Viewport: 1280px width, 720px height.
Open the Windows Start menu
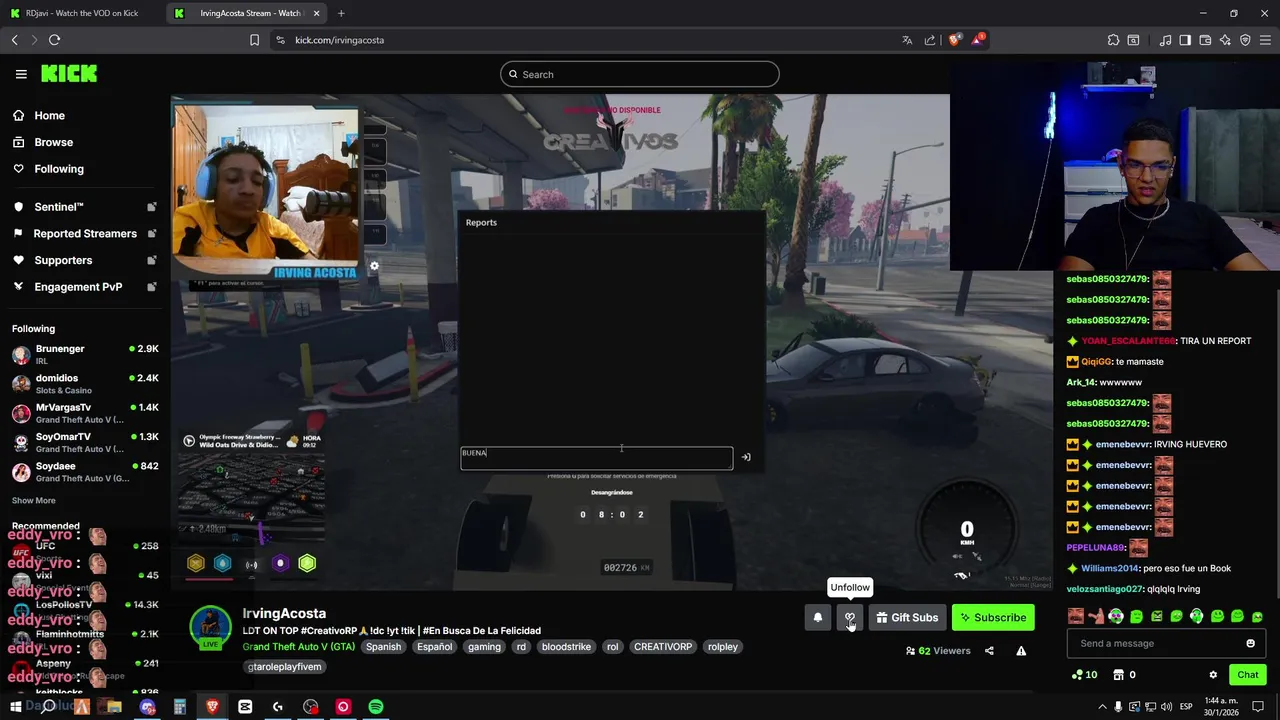point(17,707)
